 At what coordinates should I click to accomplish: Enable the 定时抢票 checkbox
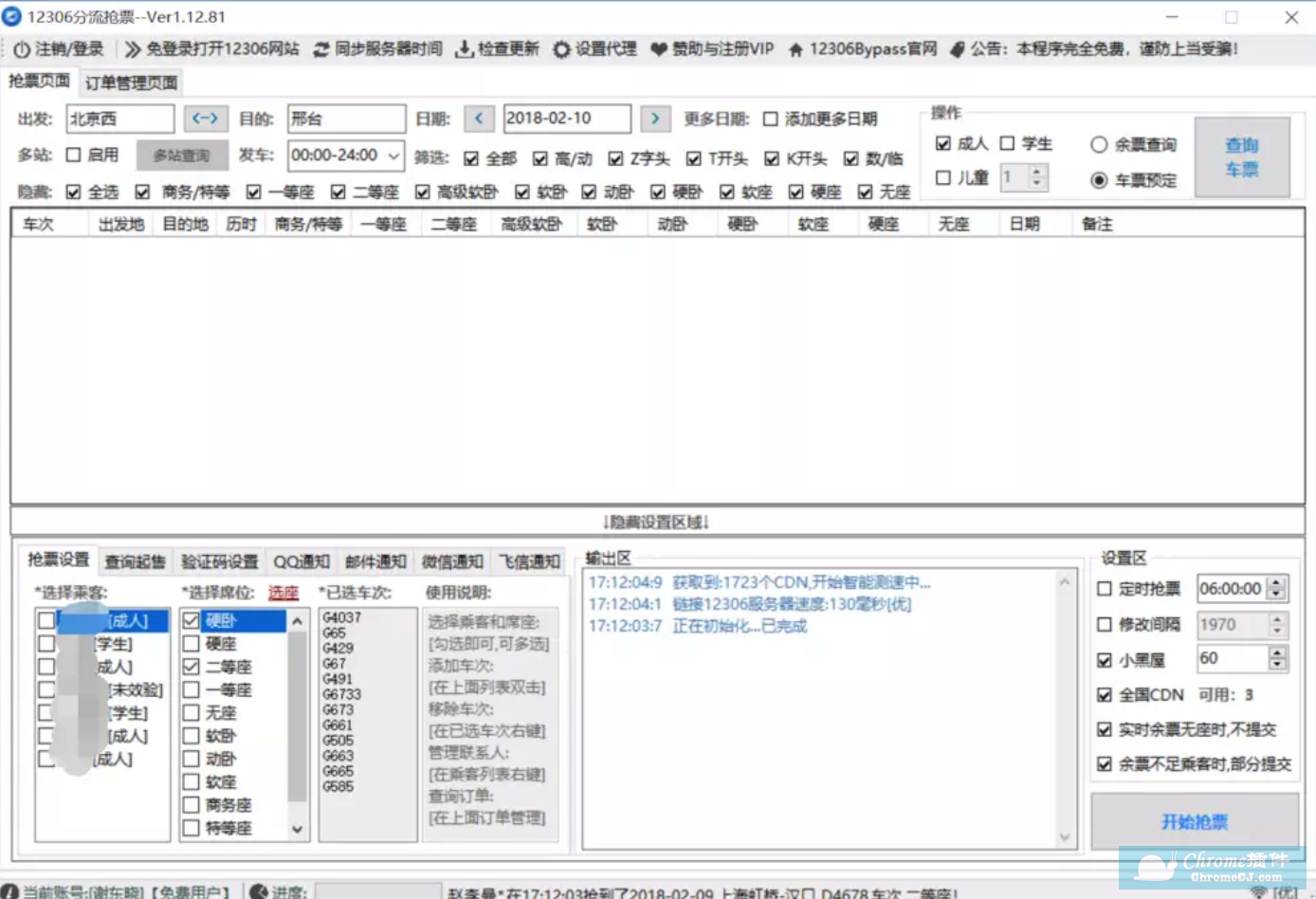(x=1105, y=589)
